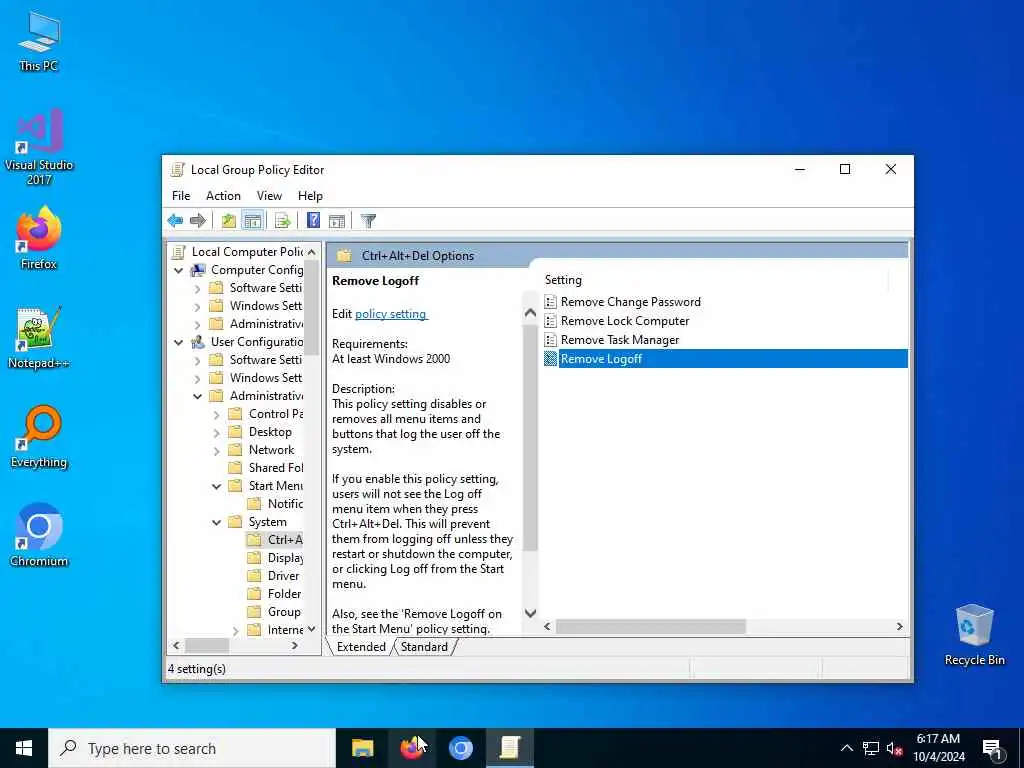Click the Forward arrow toolbar icon
Screen dimensions: 1024x768
point(197,221)
